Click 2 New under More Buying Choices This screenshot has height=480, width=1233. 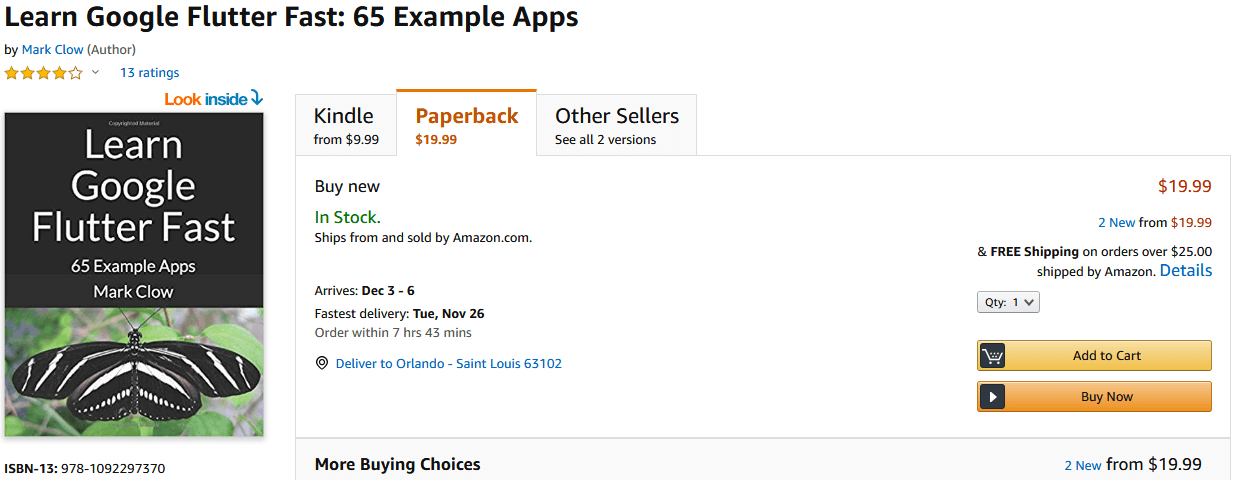click(x=1082, y=465)
